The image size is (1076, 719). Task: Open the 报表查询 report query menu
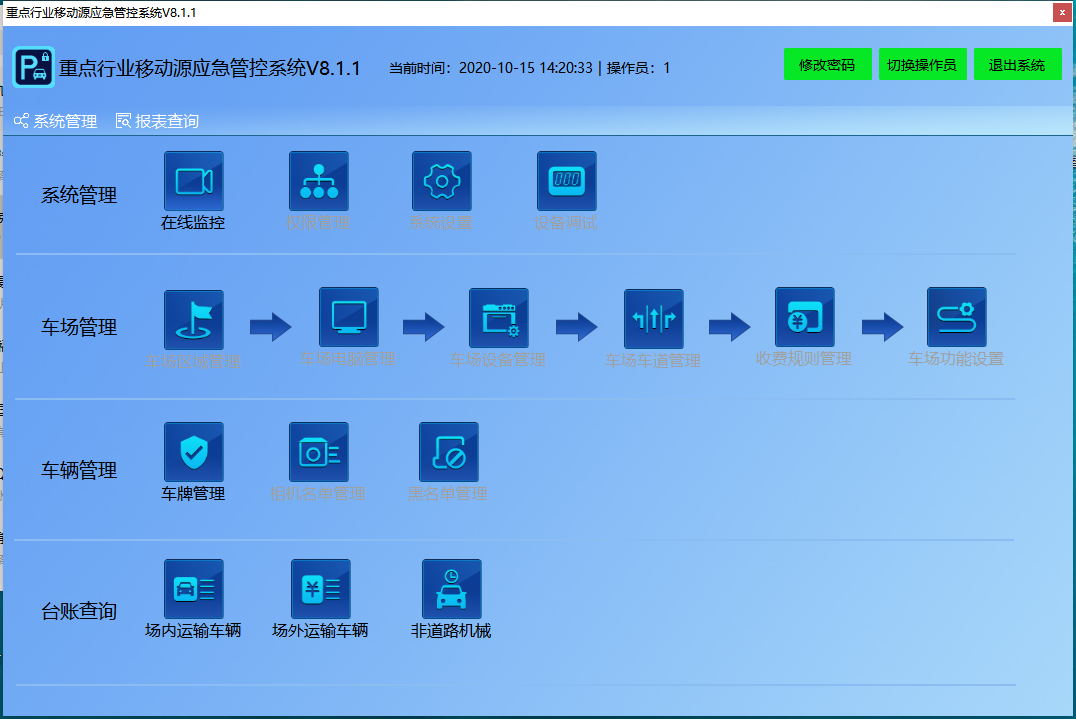[155, 121]
